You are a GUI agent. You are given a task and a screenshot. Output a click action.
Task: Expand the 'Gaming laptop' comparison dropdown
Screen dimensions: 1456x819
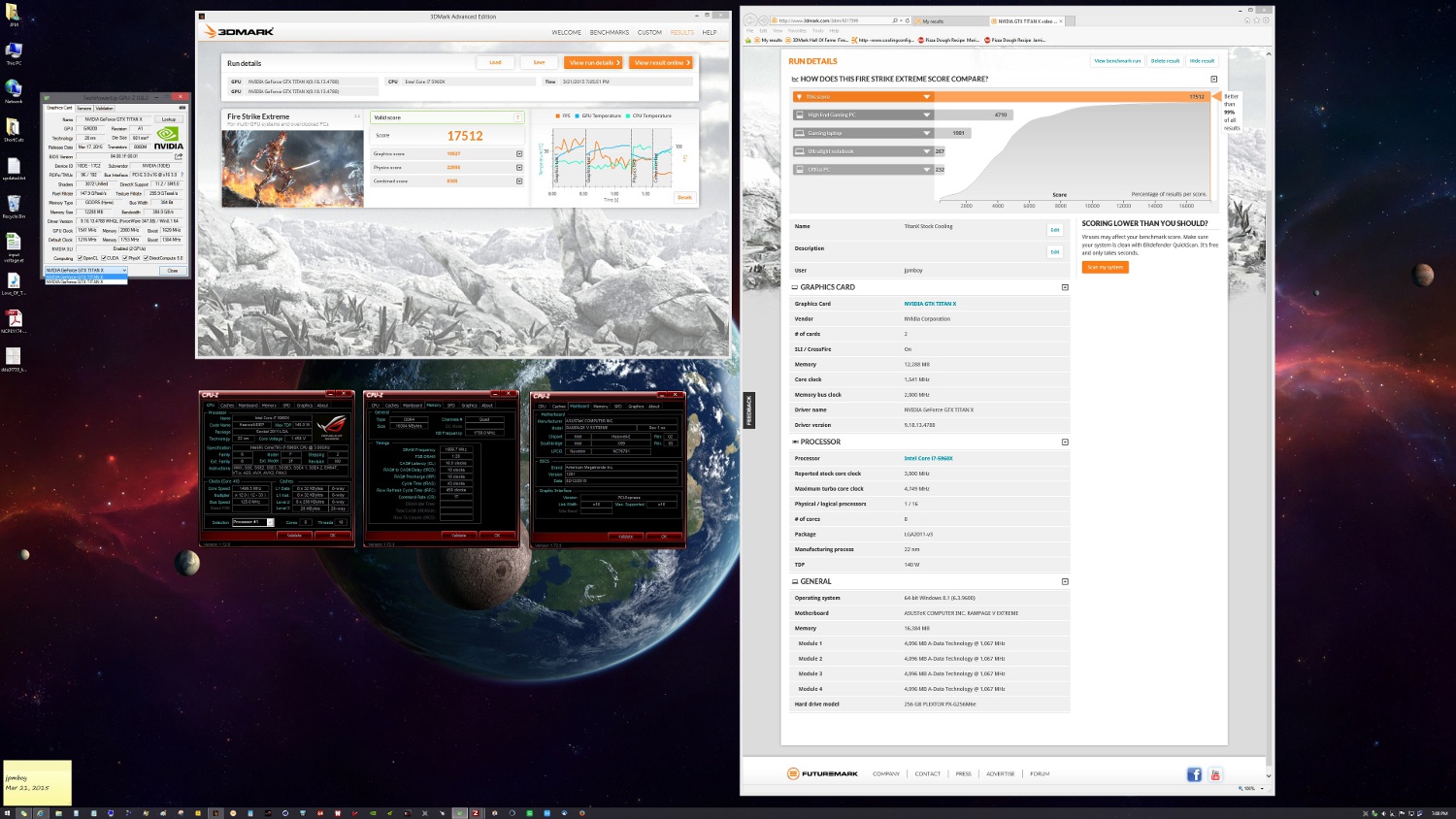pos(927,133)
